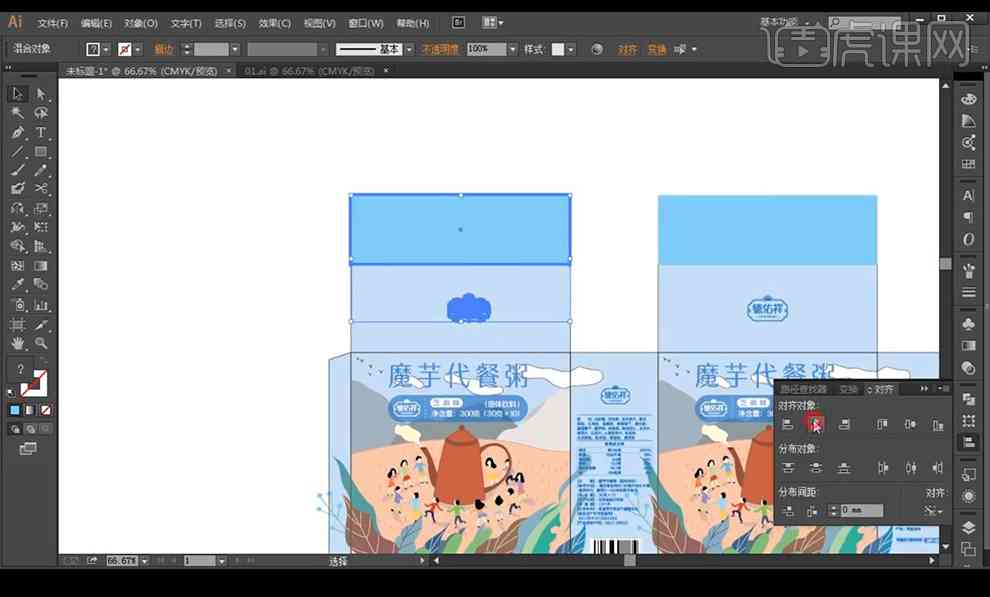Screen dimensions: 990x597
Task: Click vertical distribute top icon
Action: click(x=787, y=468)
